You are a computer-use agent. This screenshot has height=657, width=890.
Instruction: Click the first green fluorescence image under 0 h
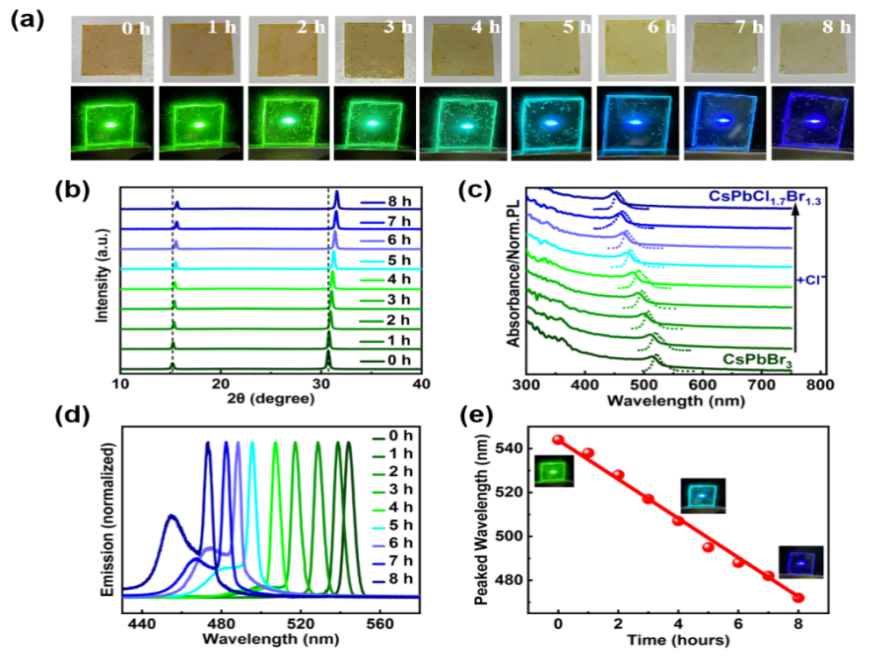(x=111, y=125)
